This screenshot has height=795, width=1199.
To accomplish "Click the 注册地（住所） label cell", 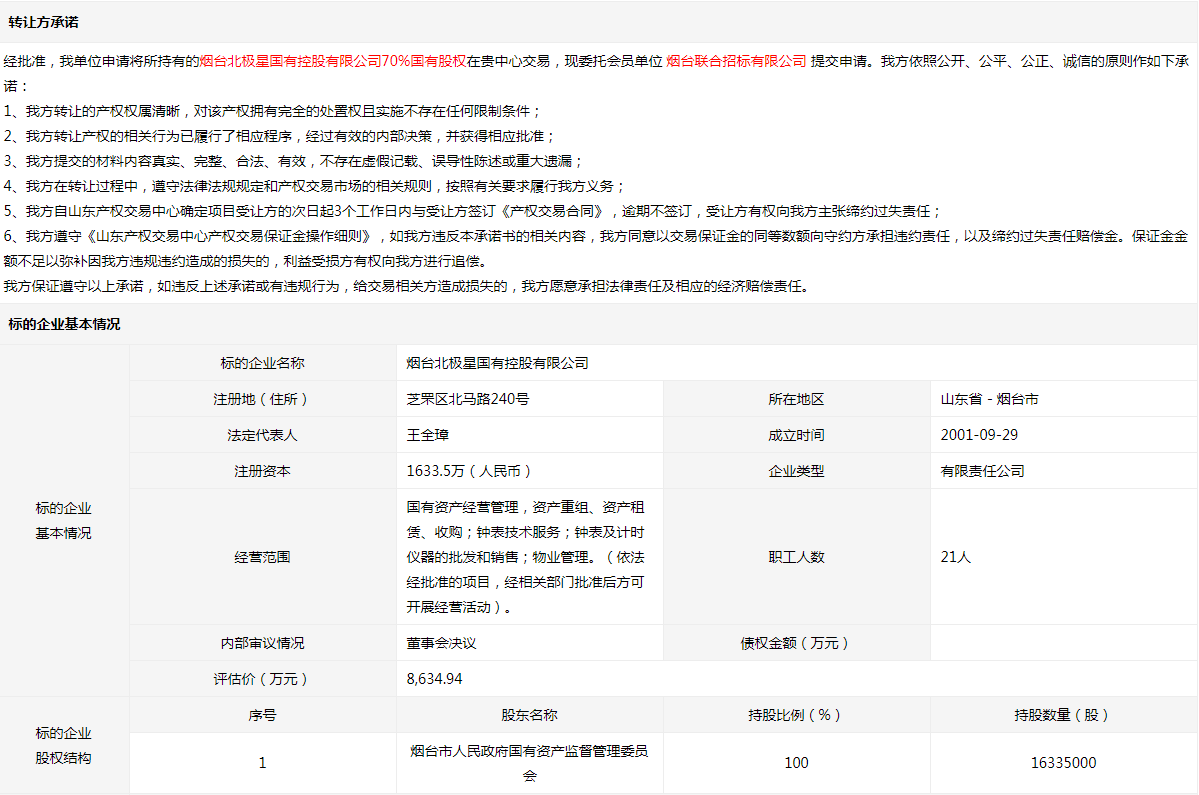I will click(262, 399).
